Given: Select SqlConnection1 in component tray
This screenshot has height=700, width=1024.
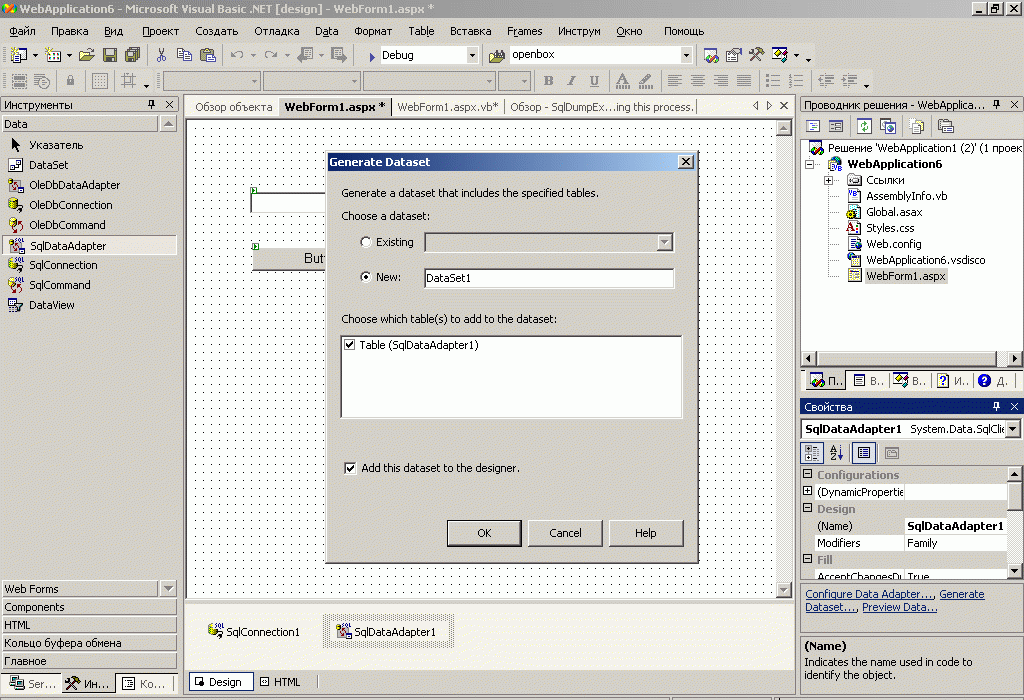Looking at the screenshot, I should (253, 631).
